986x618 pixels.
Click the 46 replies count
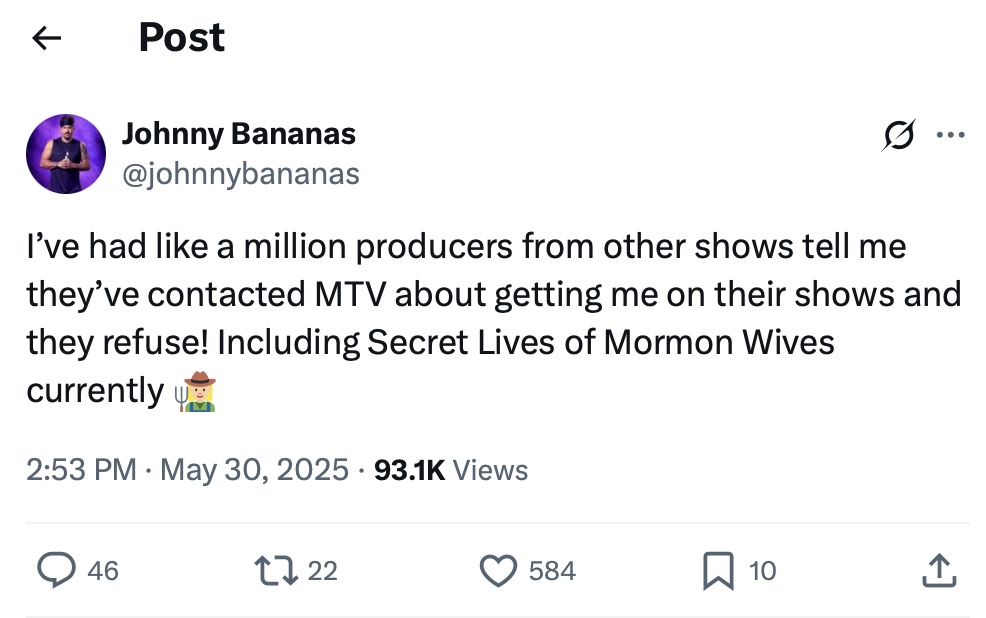point(103,571)
